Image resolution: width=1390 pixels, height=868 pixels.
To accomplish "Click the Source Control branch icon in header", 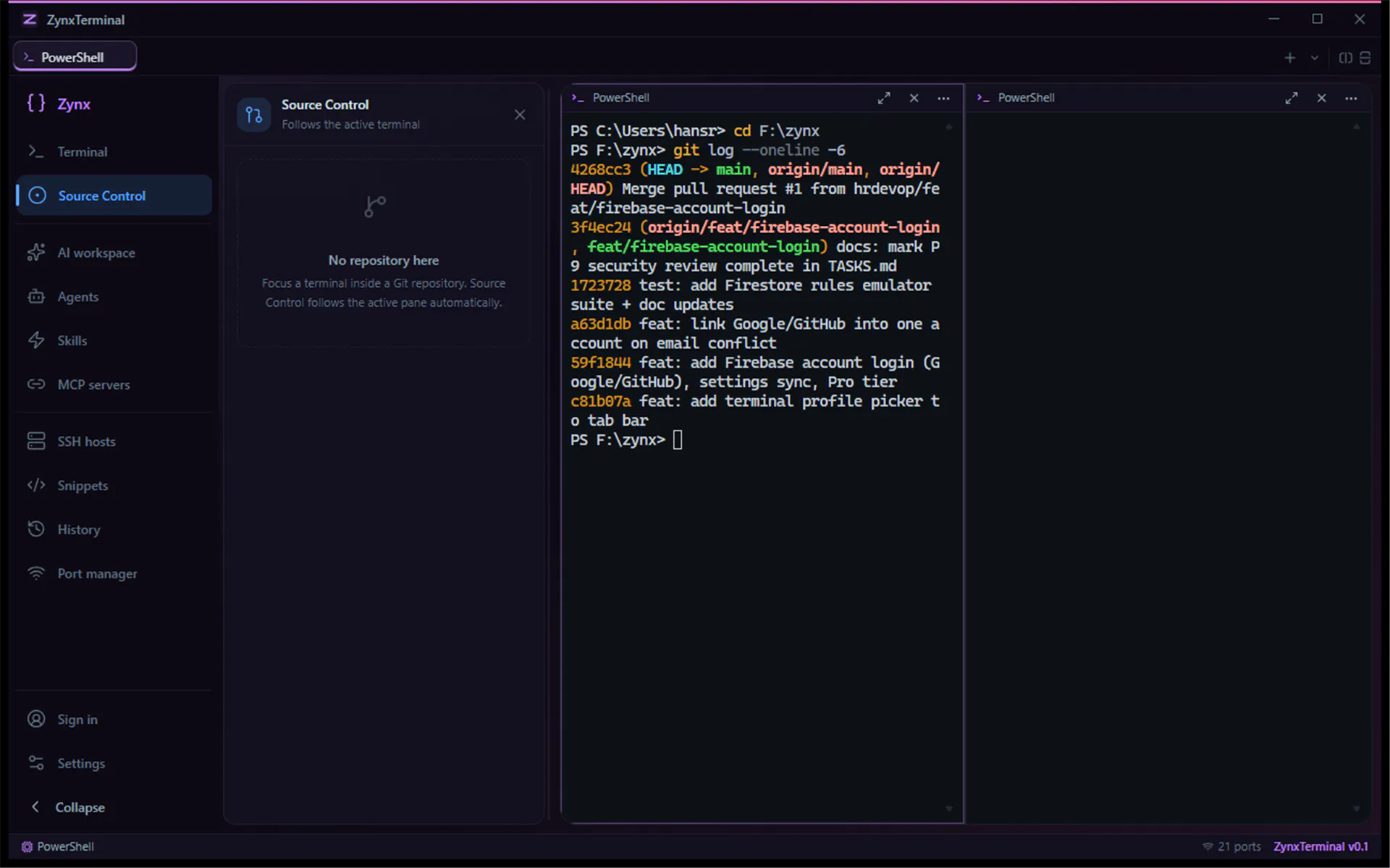I will pyautogui.click(x=253, y=114).
